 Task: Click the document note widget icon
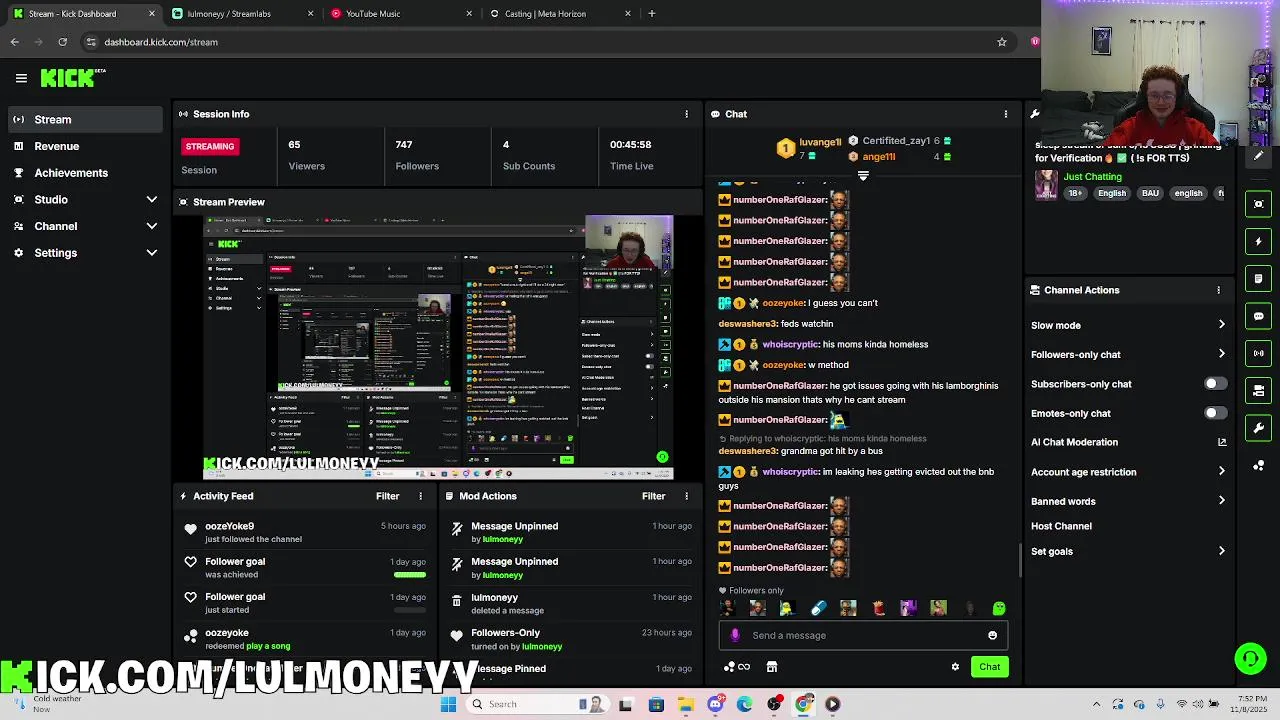(x=1259, y=278)
